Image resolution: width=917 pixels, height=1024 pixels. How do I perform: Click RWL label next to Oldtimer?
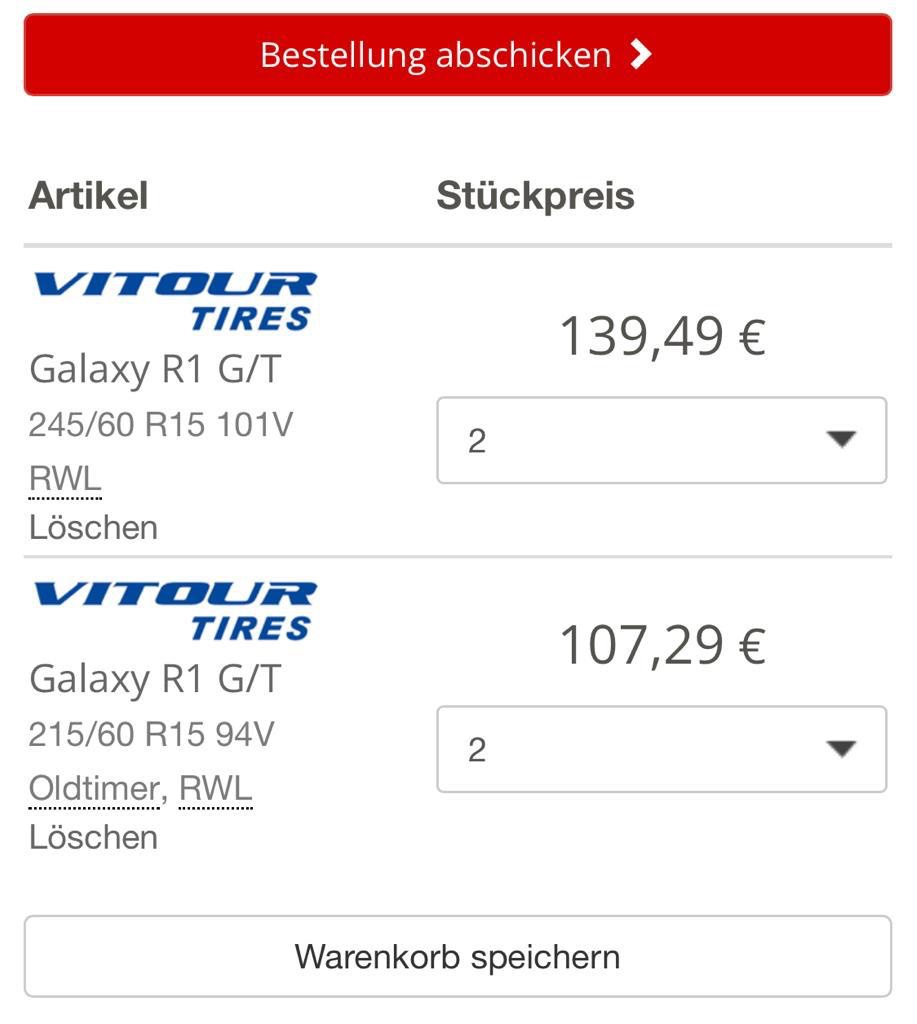(x=216, y=788)
